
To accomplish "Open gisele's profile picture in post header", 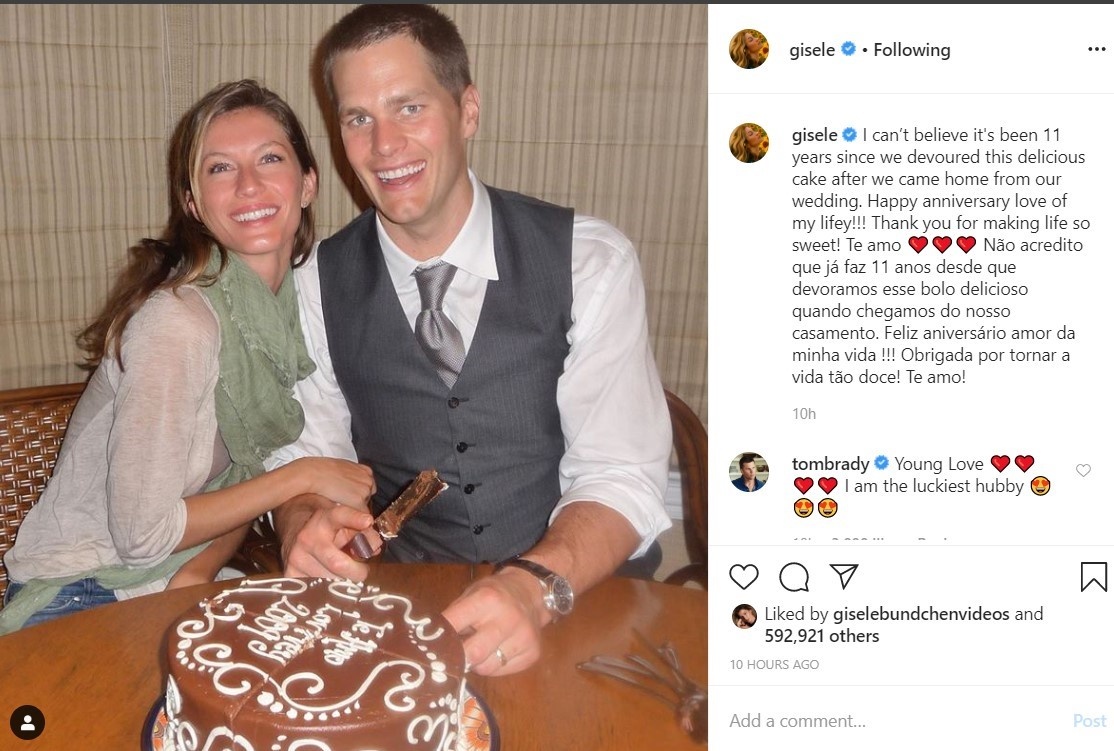I will 749,49.
